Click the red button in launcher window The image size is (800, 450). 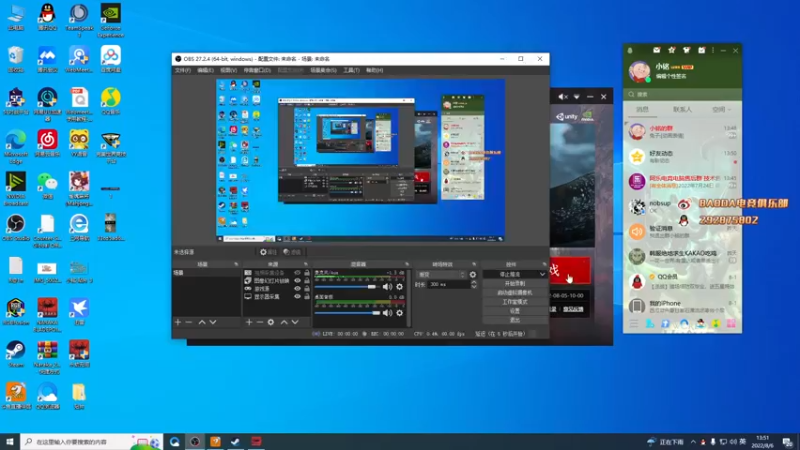coord(570,271)
